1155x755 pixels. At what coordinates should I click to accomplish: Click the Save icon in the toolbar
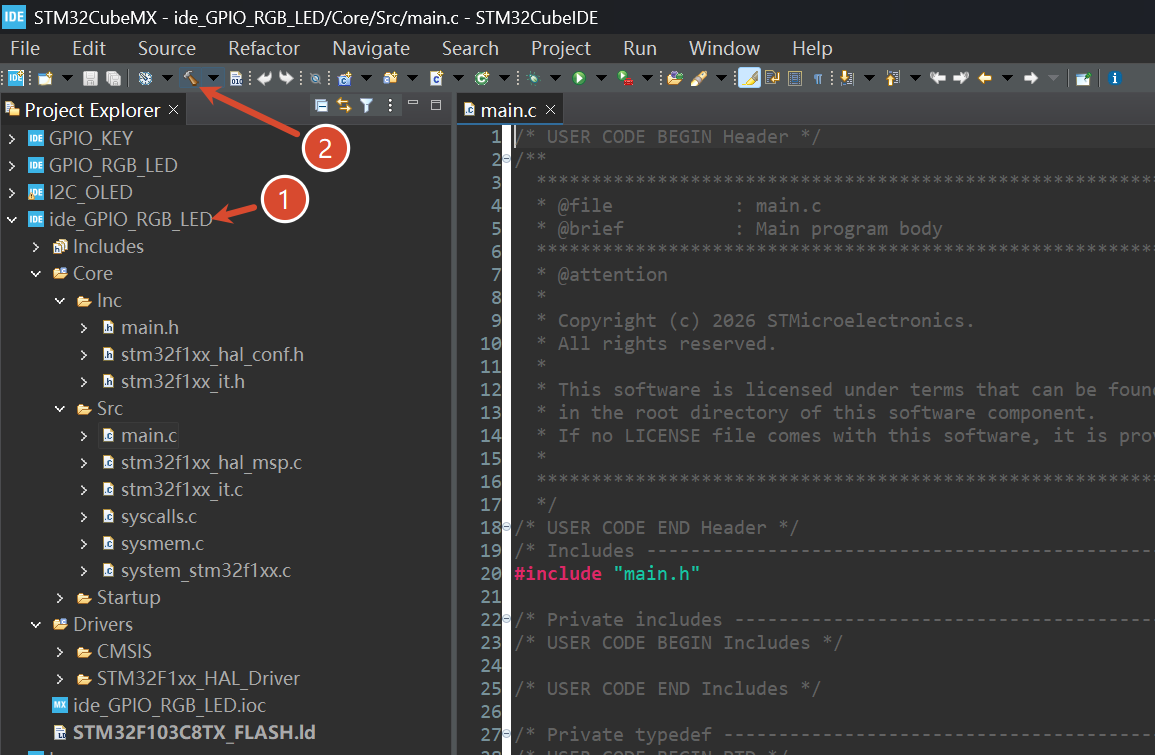pos(91,78)
